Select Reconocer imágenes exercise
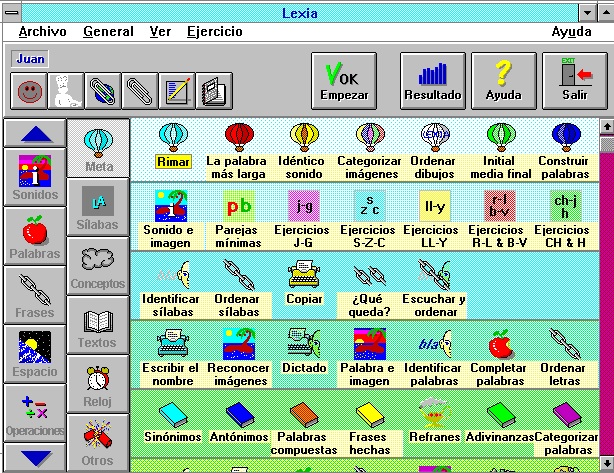This screenshot has width=614, height=473. point(238,358)
